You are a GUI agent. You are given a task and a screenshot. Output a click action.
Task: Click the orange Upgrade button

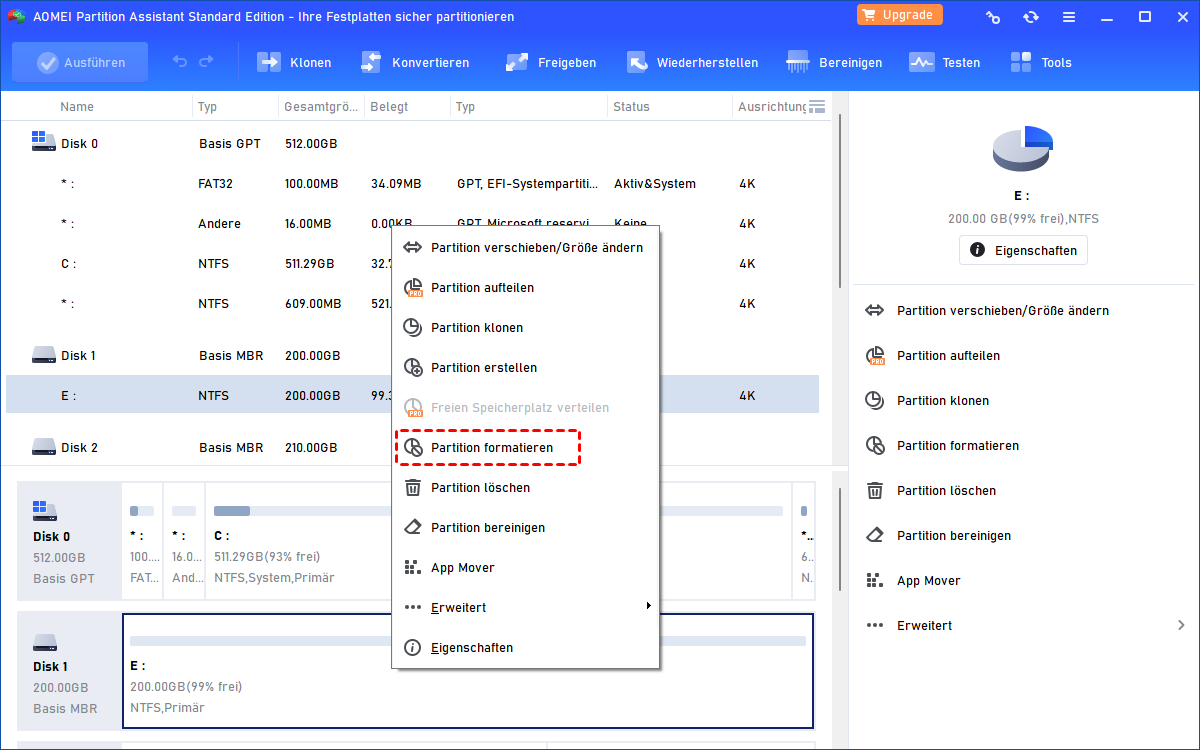coord(900,15)
